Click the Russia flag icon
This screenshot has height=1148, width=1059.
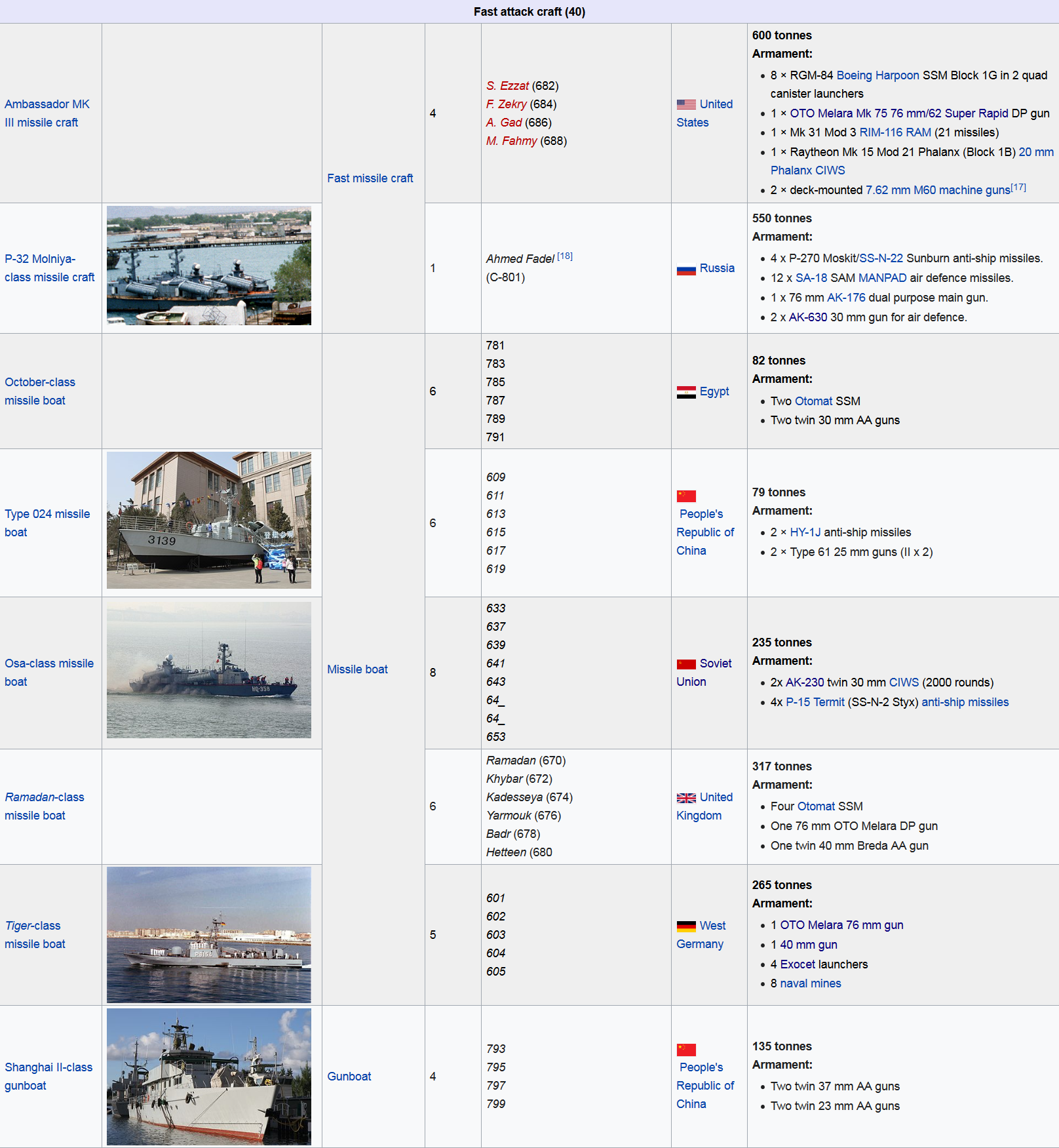click(686, 269)
